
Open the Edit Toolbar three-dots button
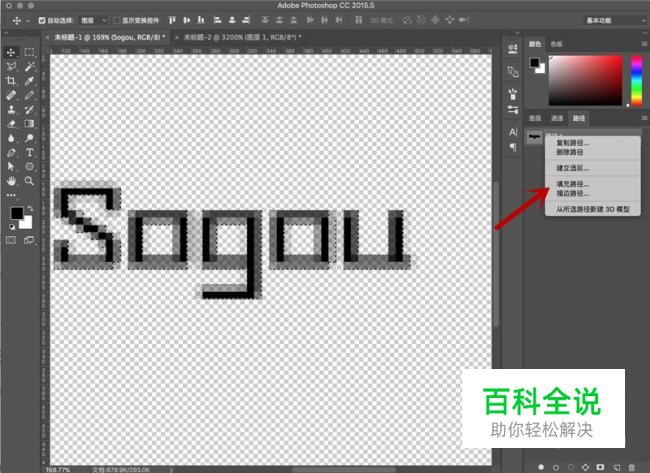(x=11, y=195)
